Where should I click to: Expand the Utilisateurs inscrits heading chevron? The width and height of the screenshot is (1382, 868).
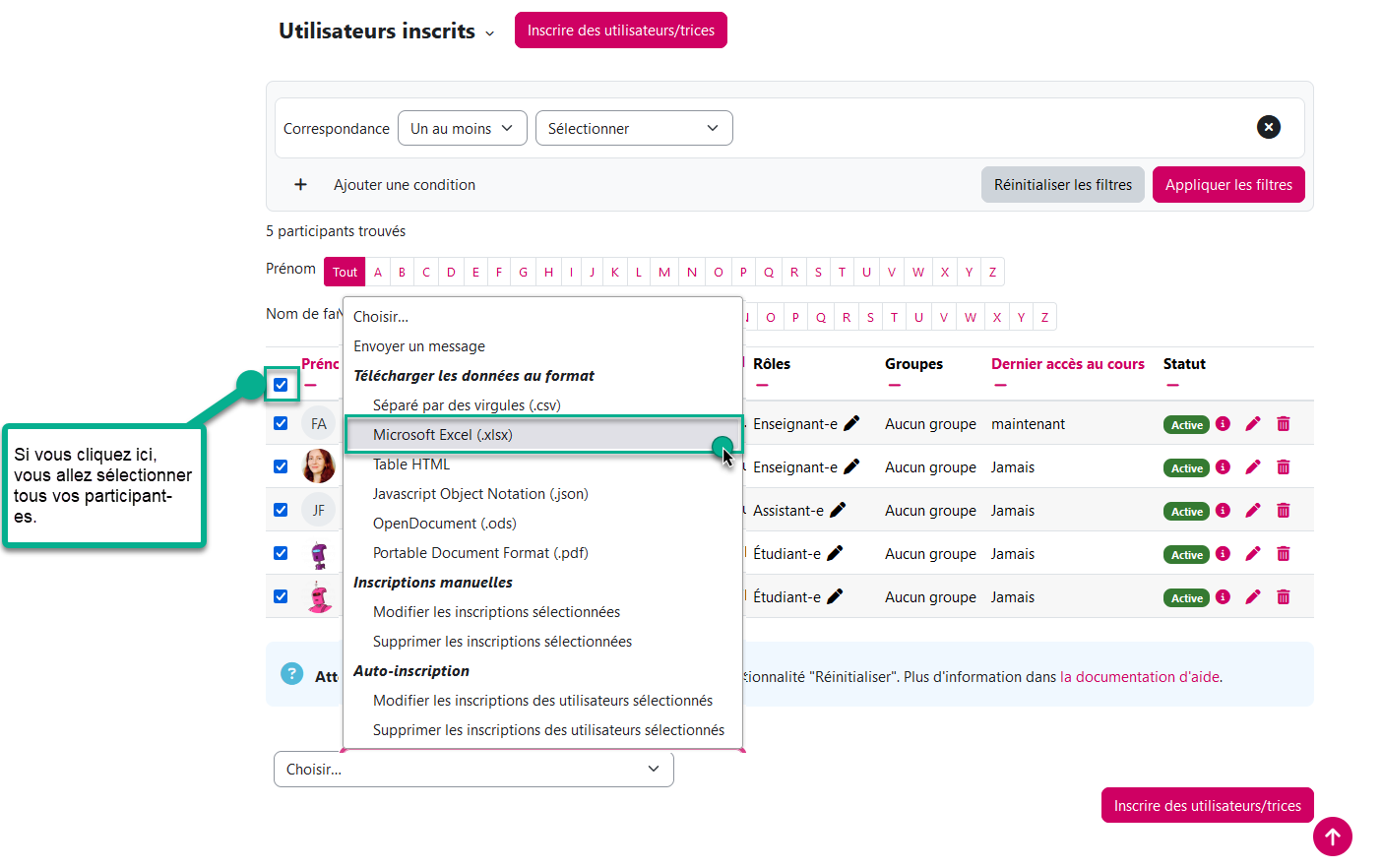[x=490, y=33]
